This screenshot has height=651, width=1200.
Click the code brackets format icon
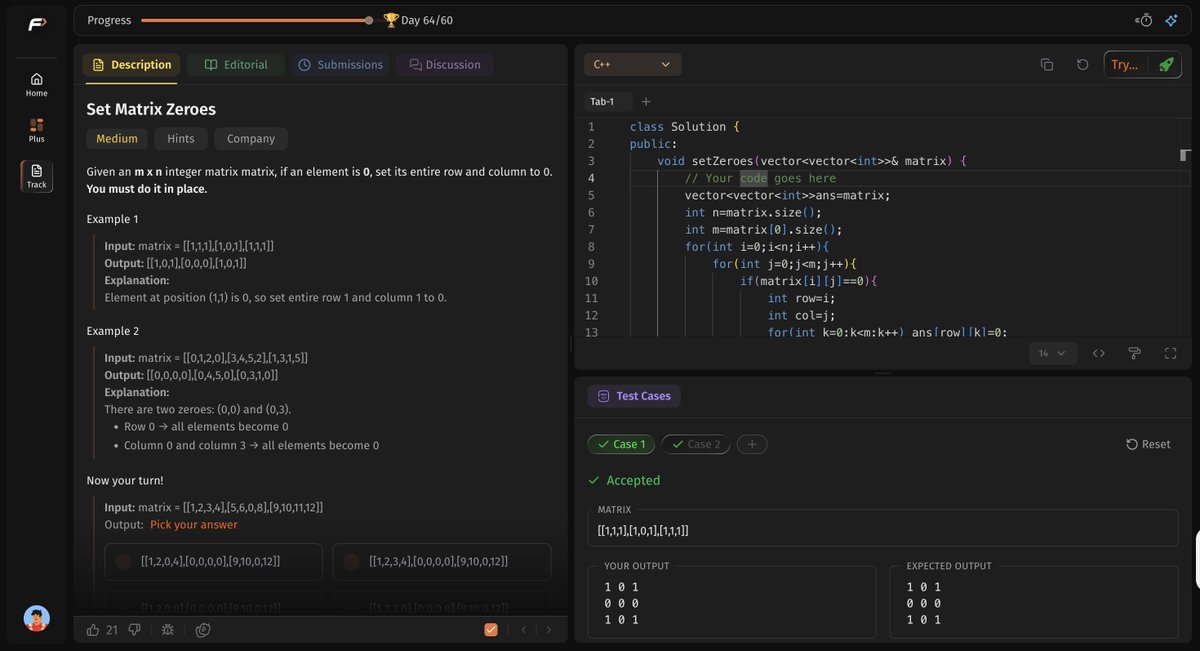click(1098, 353)
